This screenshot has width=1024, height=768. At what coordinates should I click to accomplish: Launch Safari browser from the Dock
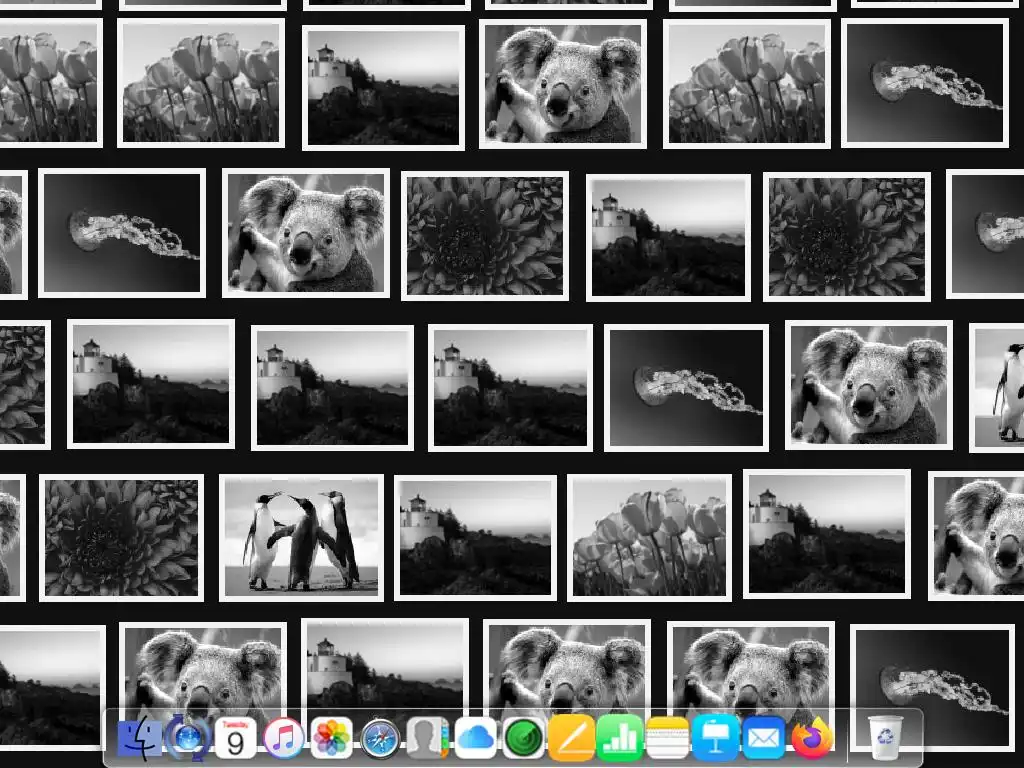tap(379, 738)
